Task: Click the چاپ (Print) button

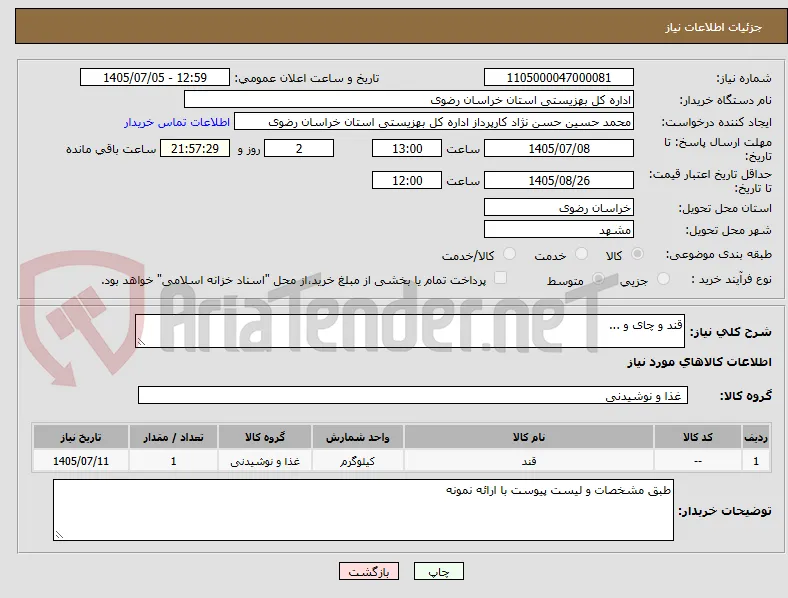Action: [x=439, y=571]
